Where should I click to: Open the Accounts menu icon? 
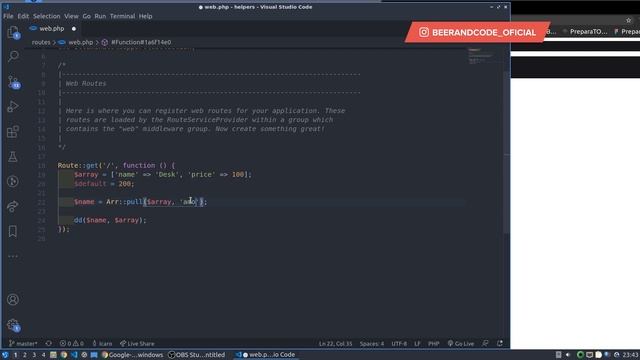[x=13, y=300]
